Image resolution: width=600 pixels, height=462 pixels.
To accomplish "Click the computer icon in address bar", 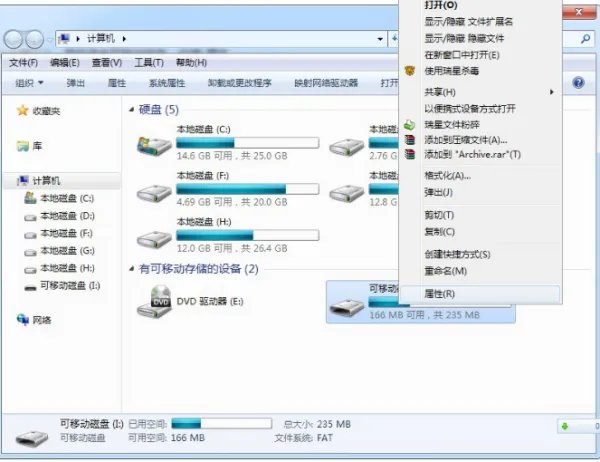I will [64, 38].
